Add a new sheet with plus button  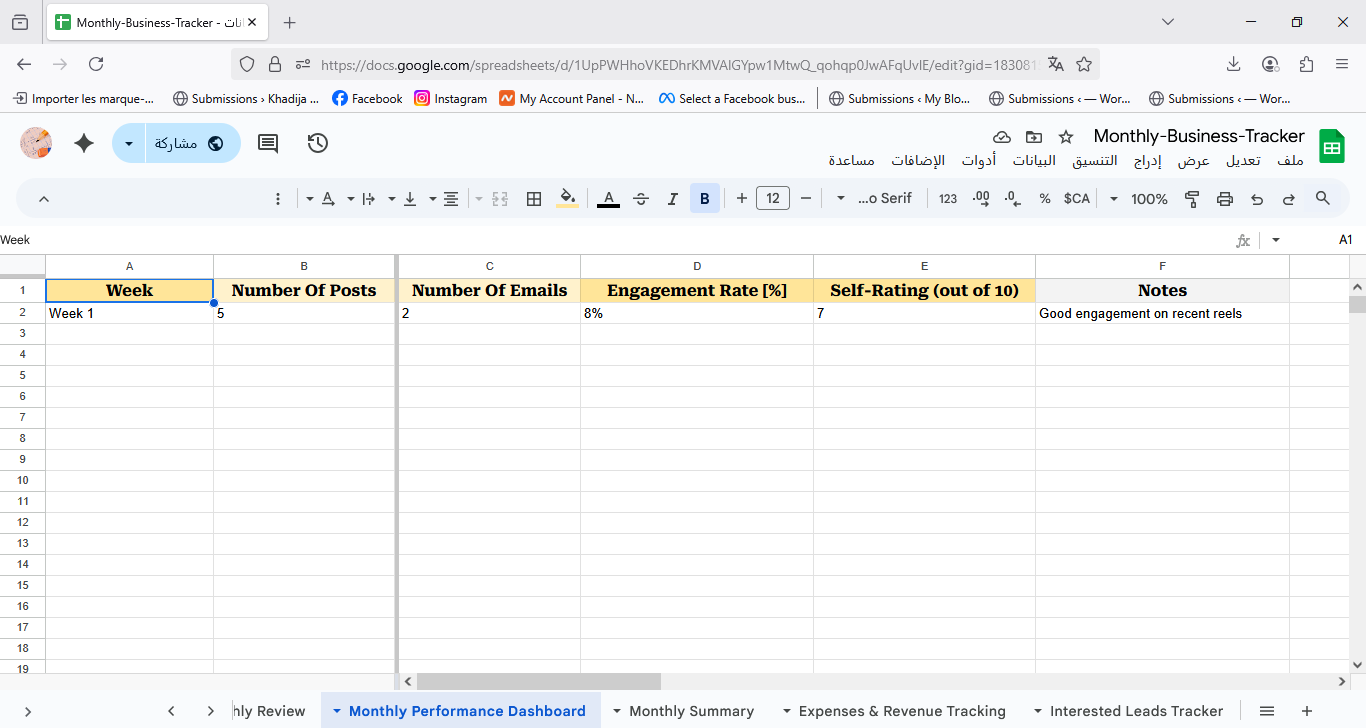pyautogui.click(x=1307, y=711)
